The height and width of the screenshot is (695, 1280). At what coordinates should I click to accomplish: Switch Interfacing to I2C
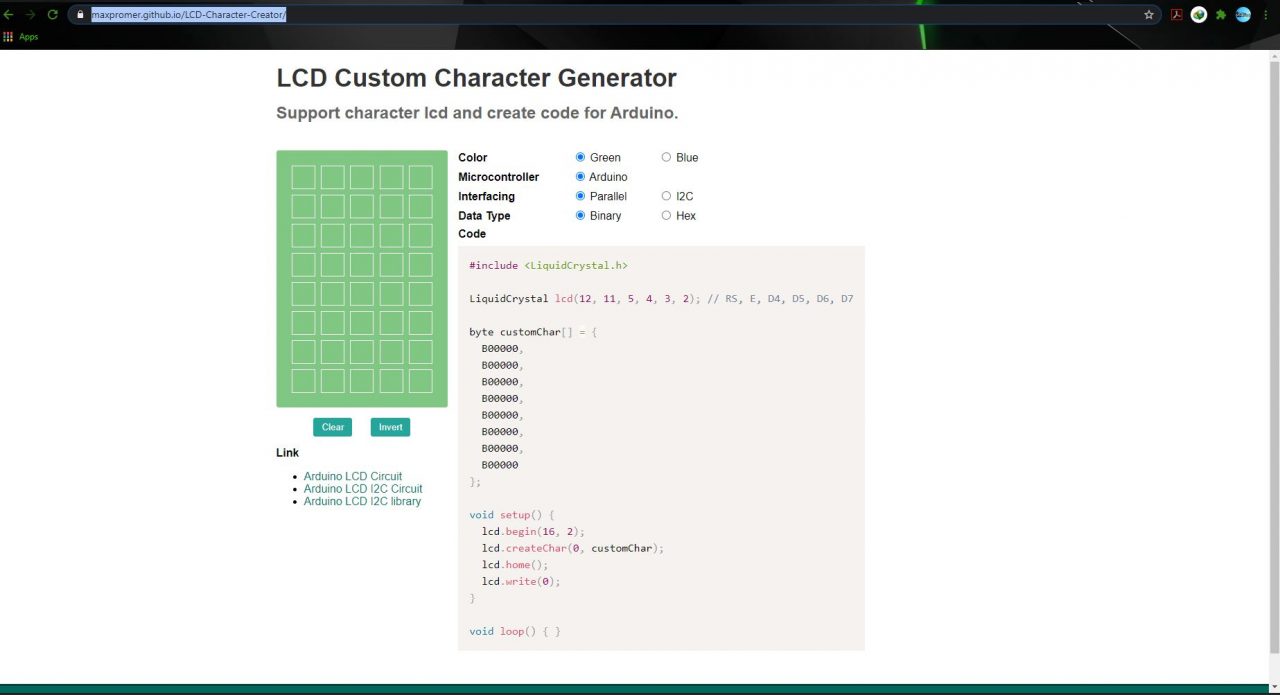[666, 196]
